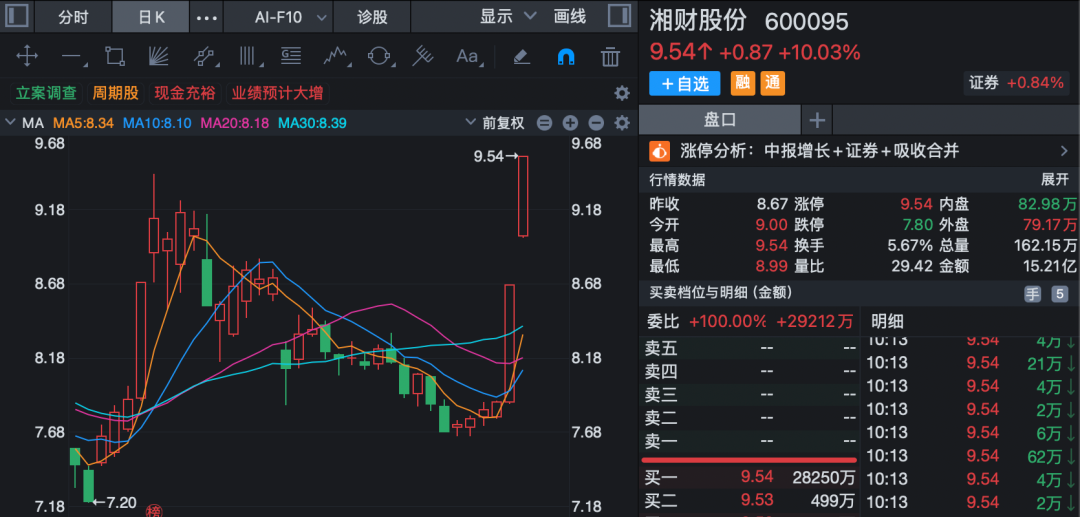Click the 现金充裕 tag
Image resolution: width=1080 pixels, height=517 pixels.
tap(185, 93)
